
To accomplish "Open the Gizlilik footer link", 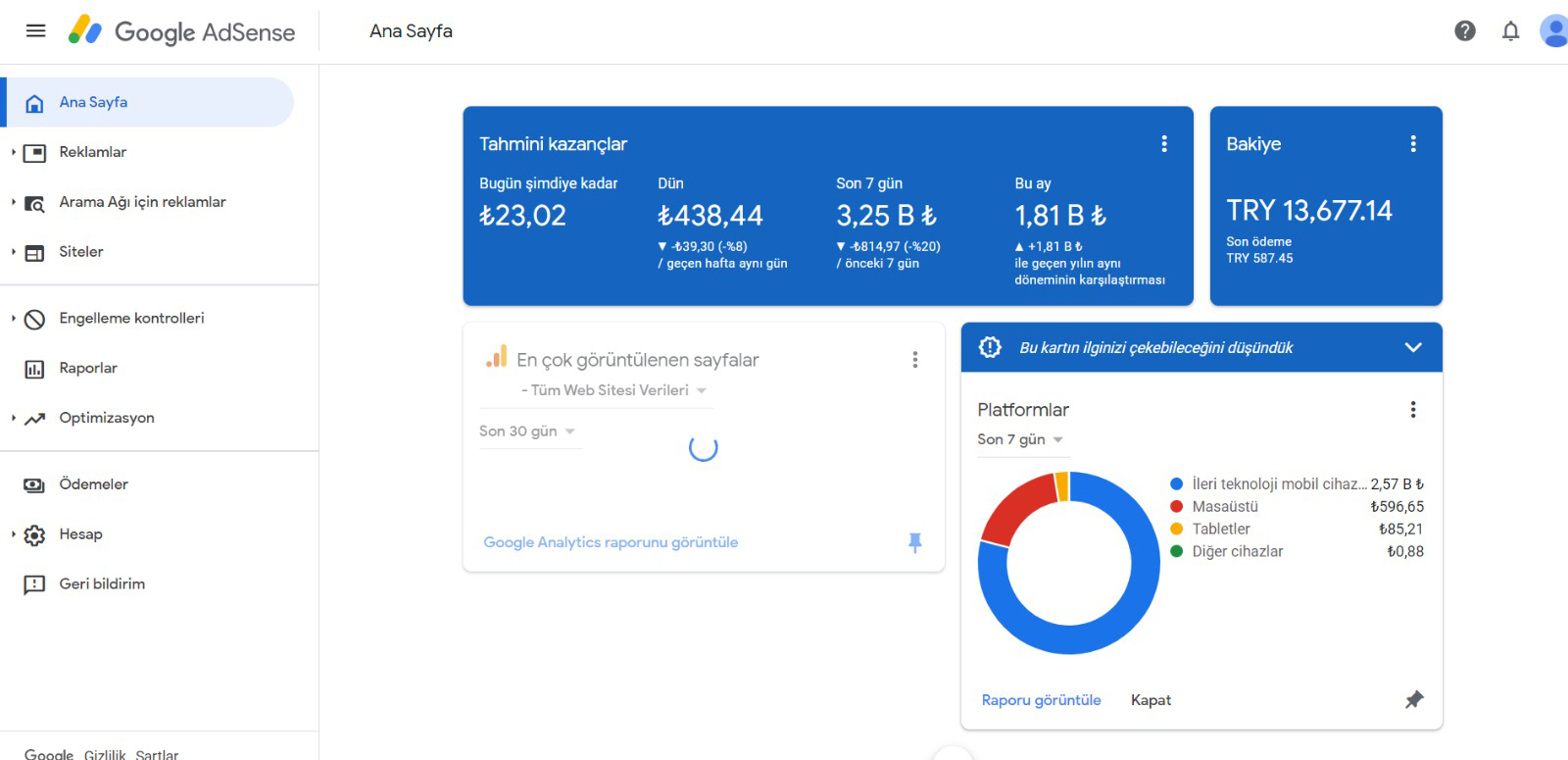I will pyautogui.click(x=105, y=754).
